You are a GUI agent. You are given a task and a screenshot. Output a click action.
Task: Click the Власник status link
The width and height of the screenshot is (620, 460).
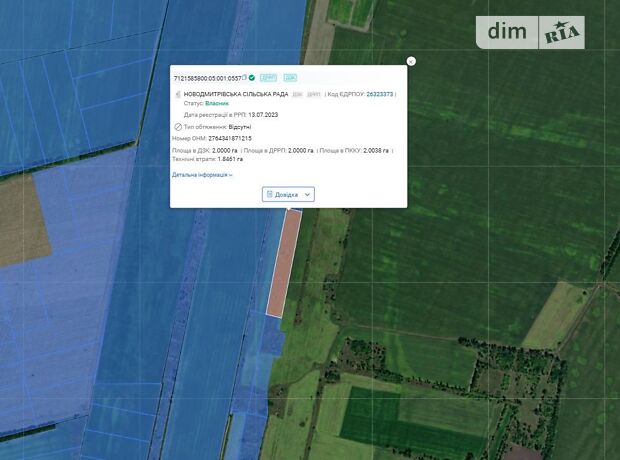218,104
